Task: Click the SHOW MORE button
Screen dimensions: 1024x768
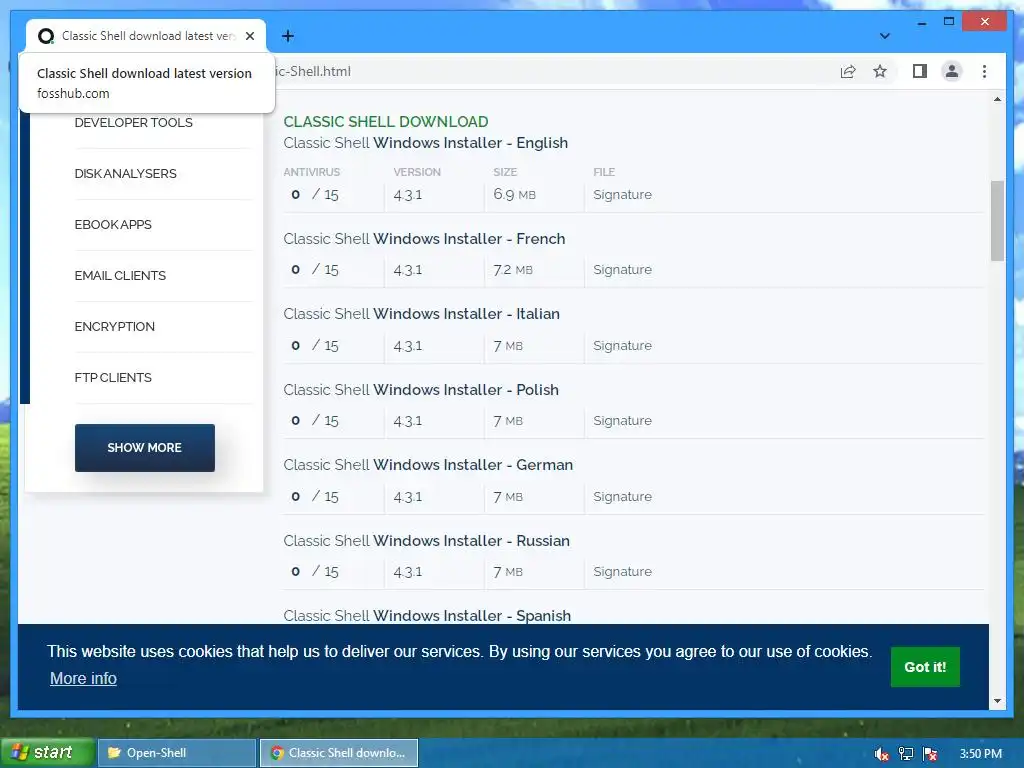Action: (144, 448)
